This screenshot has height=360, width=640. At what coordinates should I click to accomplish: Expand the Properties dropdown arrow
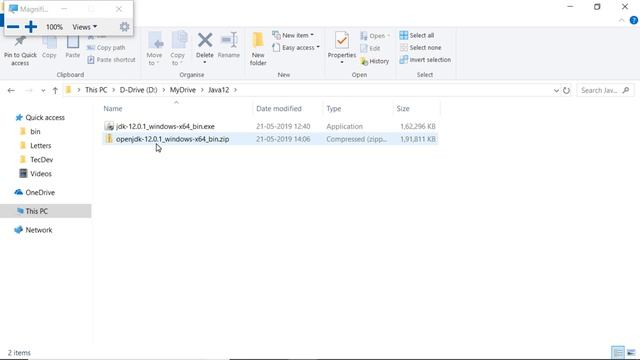pos(342,62)
